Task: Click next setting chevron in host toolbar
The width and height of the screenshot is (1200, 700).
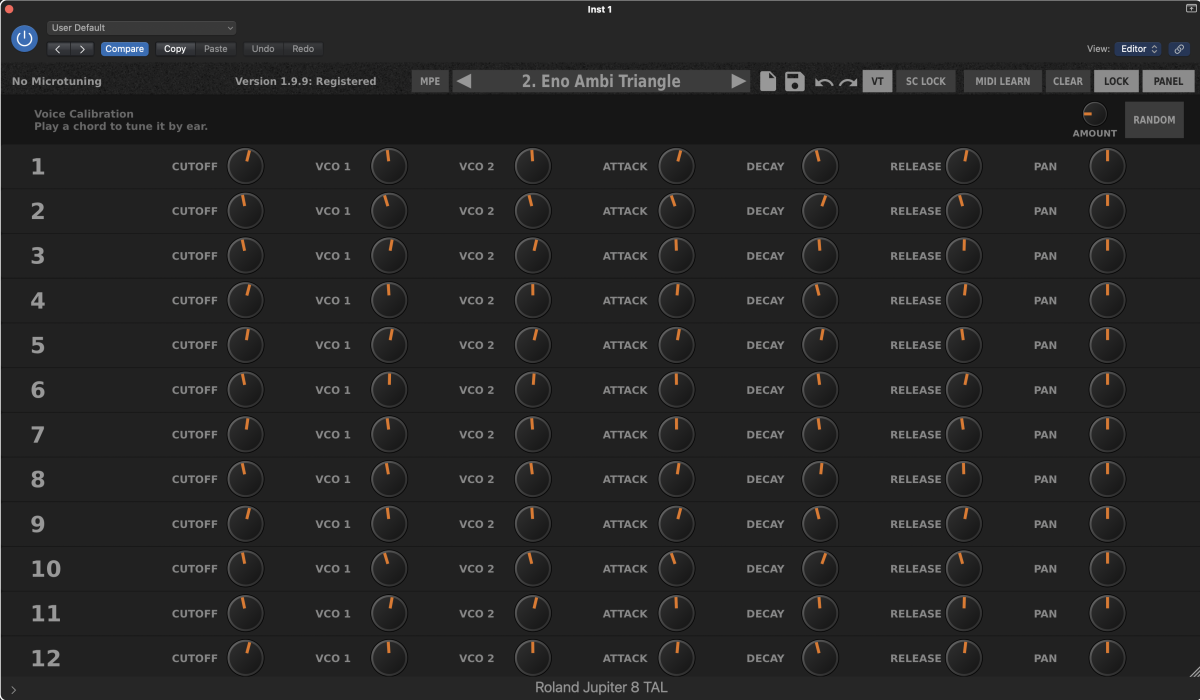Action: point(82,48)
